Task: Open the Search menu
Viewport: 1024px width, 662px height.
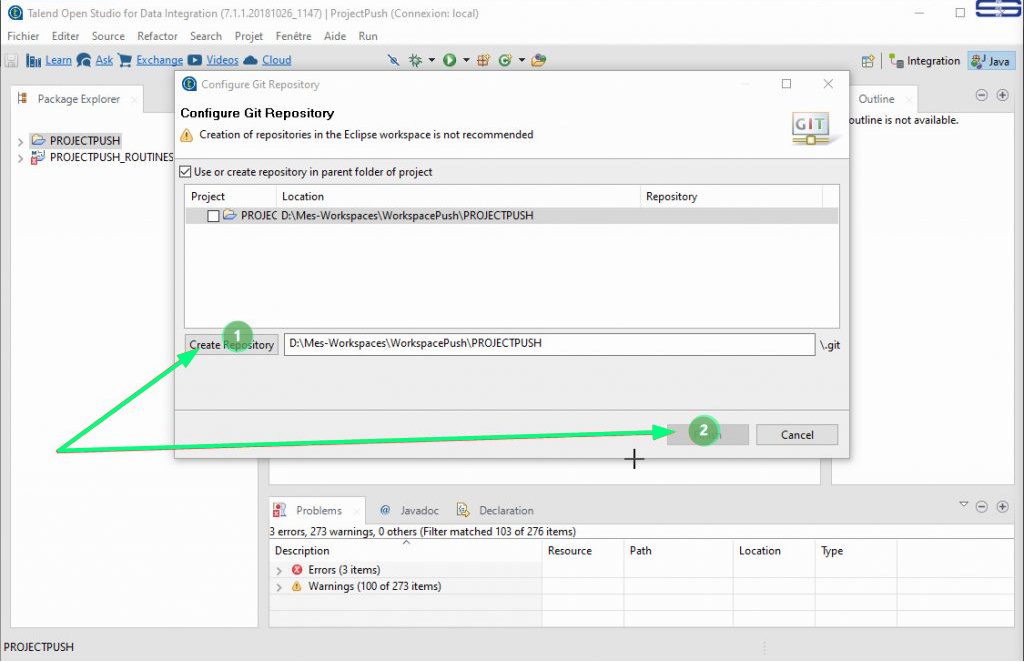Action: [206, 36]
